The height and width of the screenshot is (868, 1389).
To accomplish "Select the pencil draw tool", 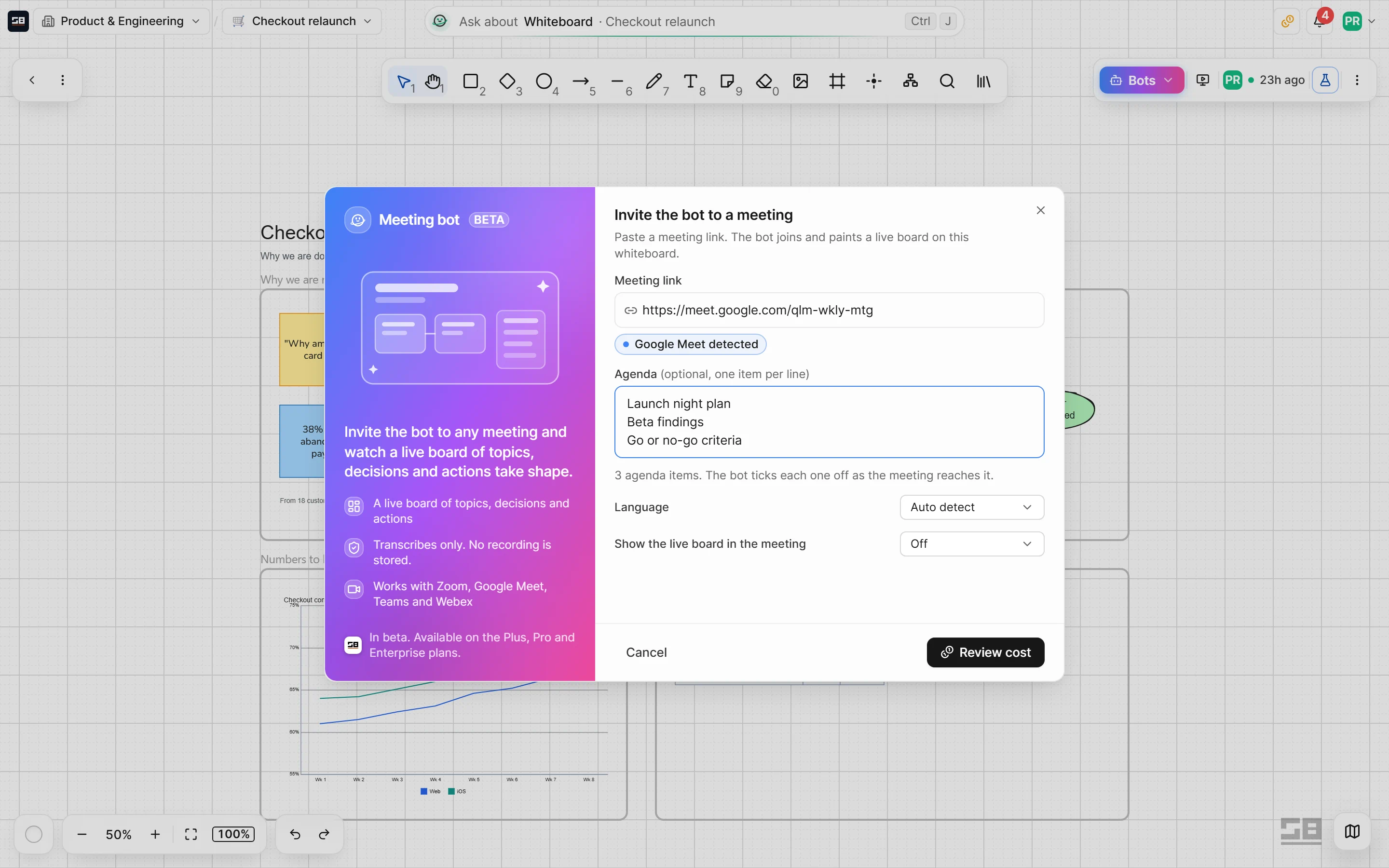I will pyautogui.click(x=654, y=81).
